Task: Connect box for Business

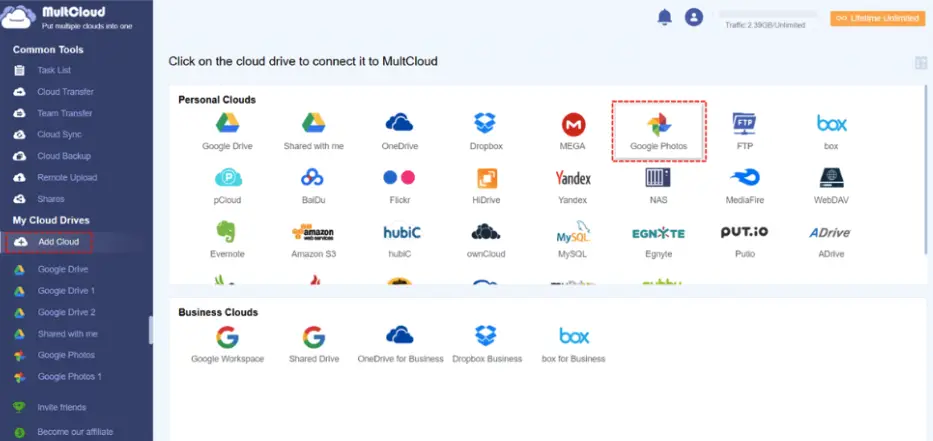Action: (x=574, y=344)
